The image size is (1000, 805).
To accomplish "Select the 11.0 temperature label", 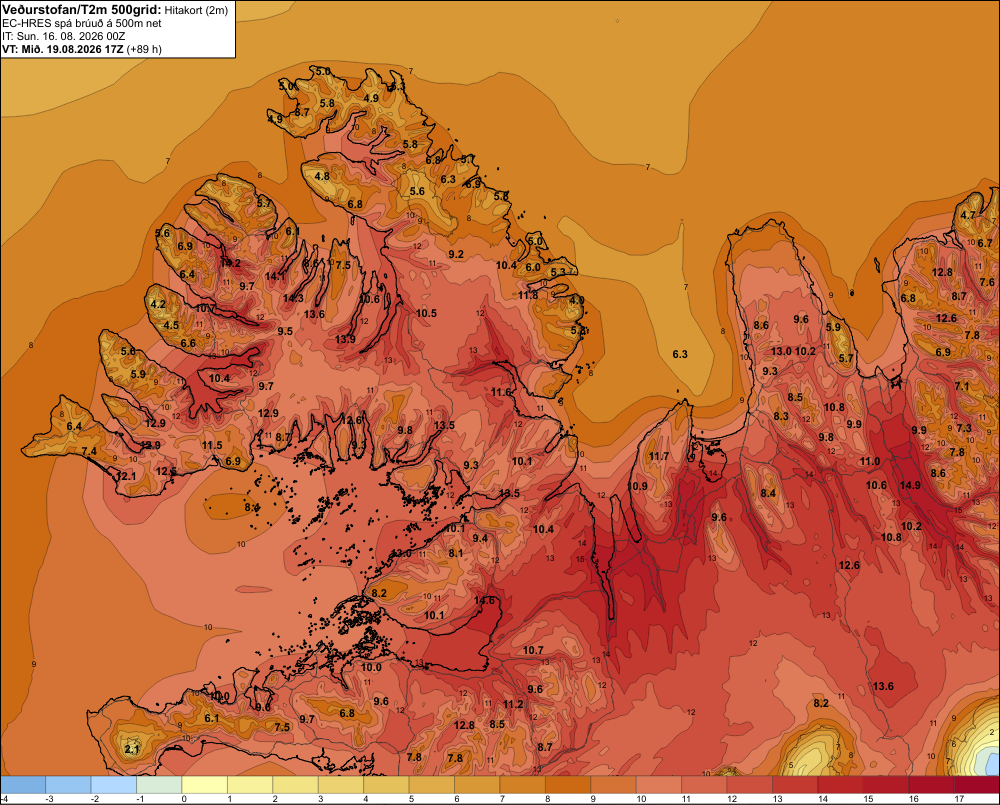I will coord(870,461).
